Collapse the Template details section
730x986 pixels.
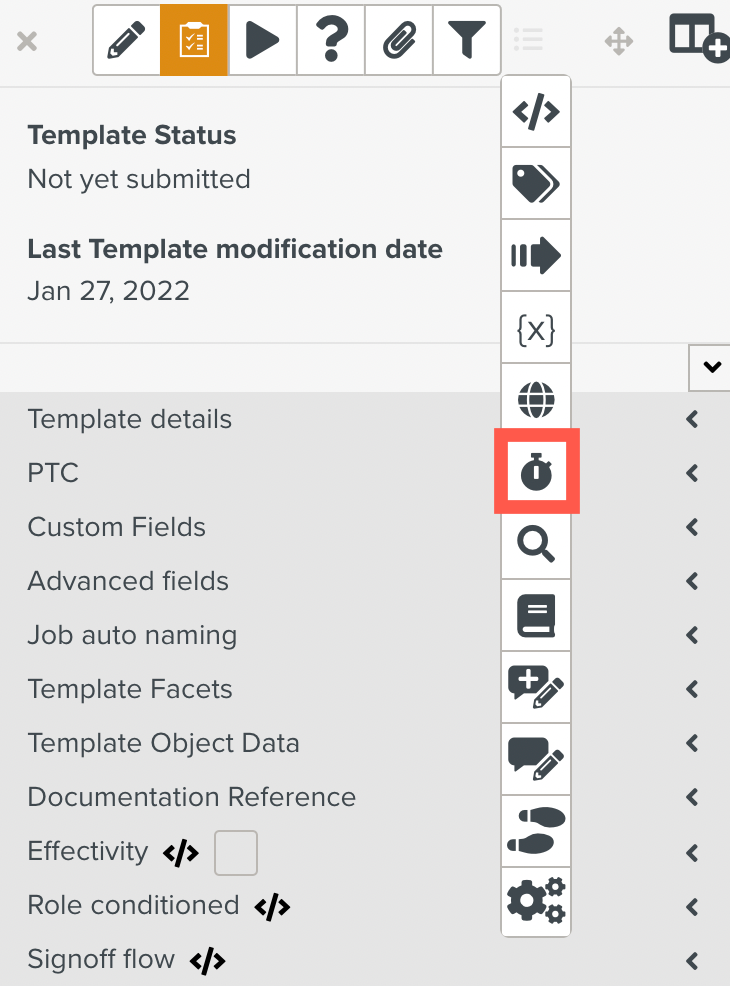coord(691,420)
